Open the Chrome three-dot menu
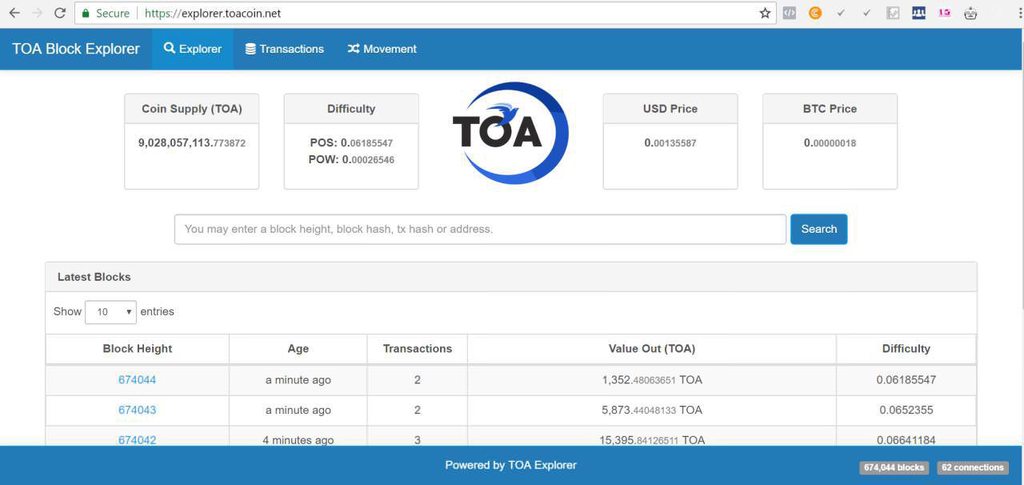The height and width of the screenshot is (485, 1024). 1019,12
